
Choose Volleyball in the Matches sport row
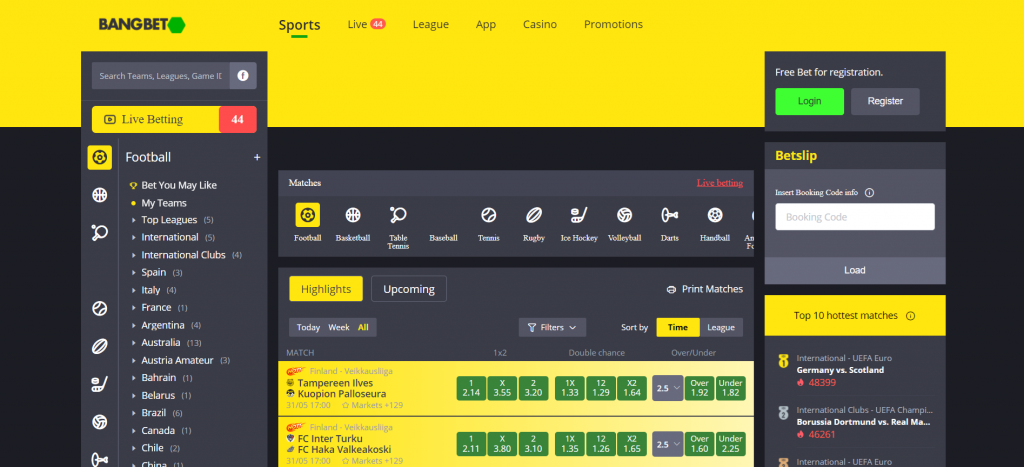[624, 223]
